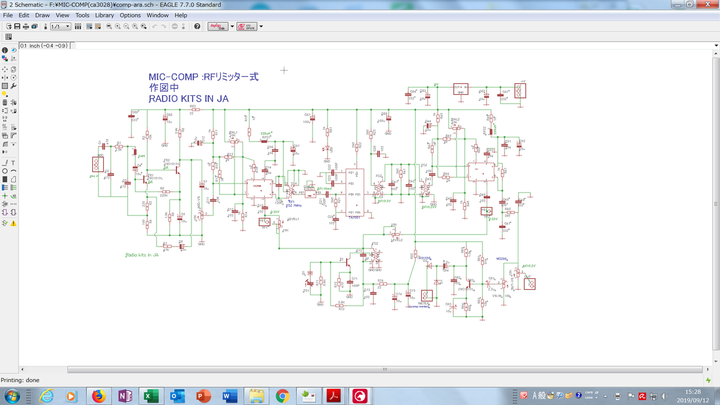Select the Show eye tool

[14, 50]
